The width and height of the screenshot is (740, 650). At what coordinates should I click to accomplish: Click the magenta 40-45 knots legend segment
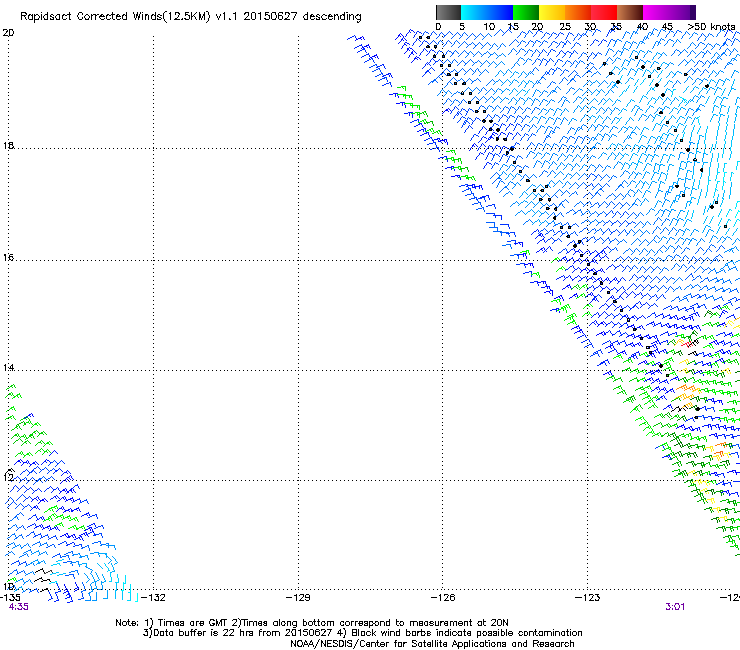(x=656, y=12)
